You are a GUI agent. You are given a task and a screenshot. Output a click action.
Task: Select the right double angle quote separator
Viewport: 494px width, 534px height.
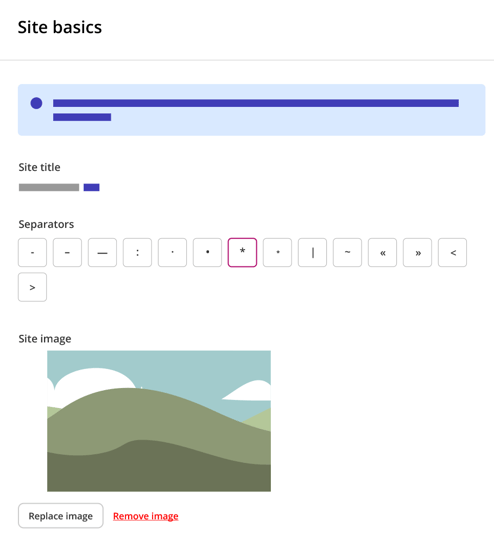[417, 252]
